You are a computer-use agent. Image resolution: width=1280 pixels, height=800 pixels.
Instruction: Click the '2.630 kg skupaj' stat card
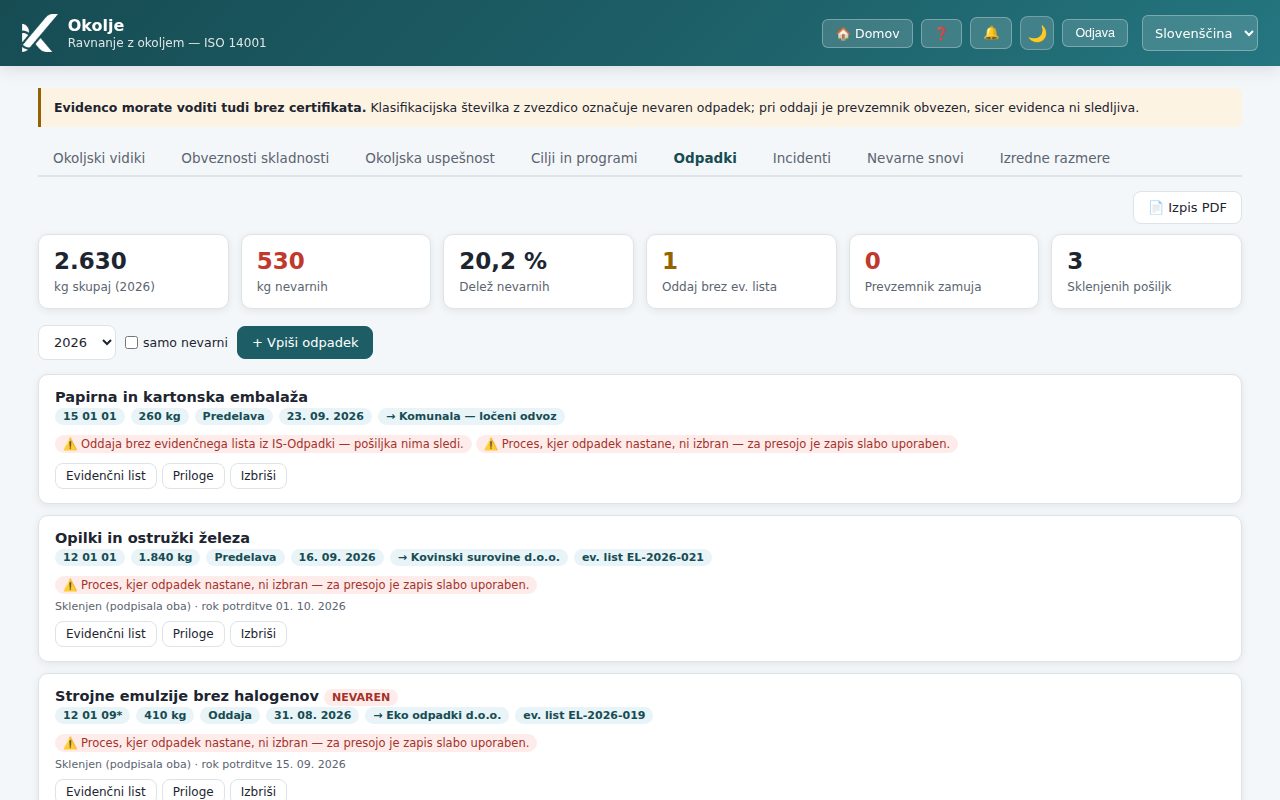133,272
